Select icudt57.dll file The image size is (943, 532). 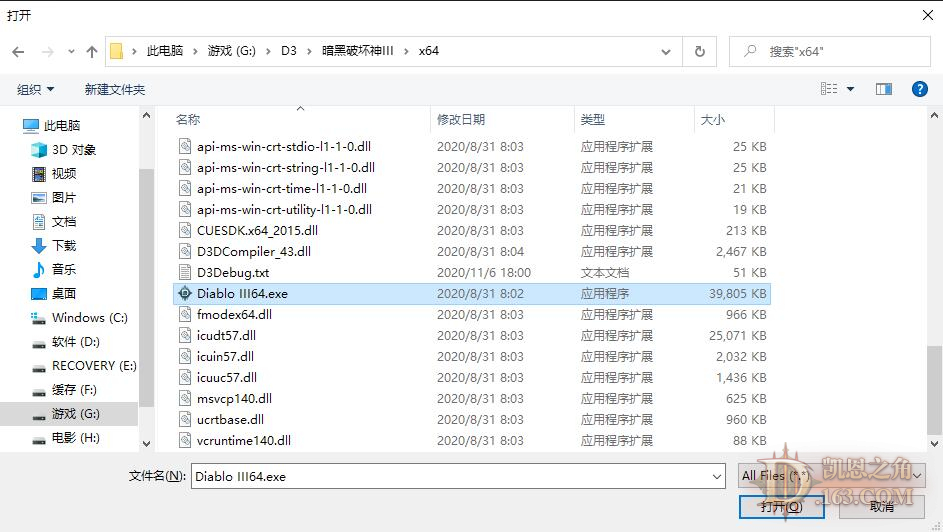click(472, 336)
